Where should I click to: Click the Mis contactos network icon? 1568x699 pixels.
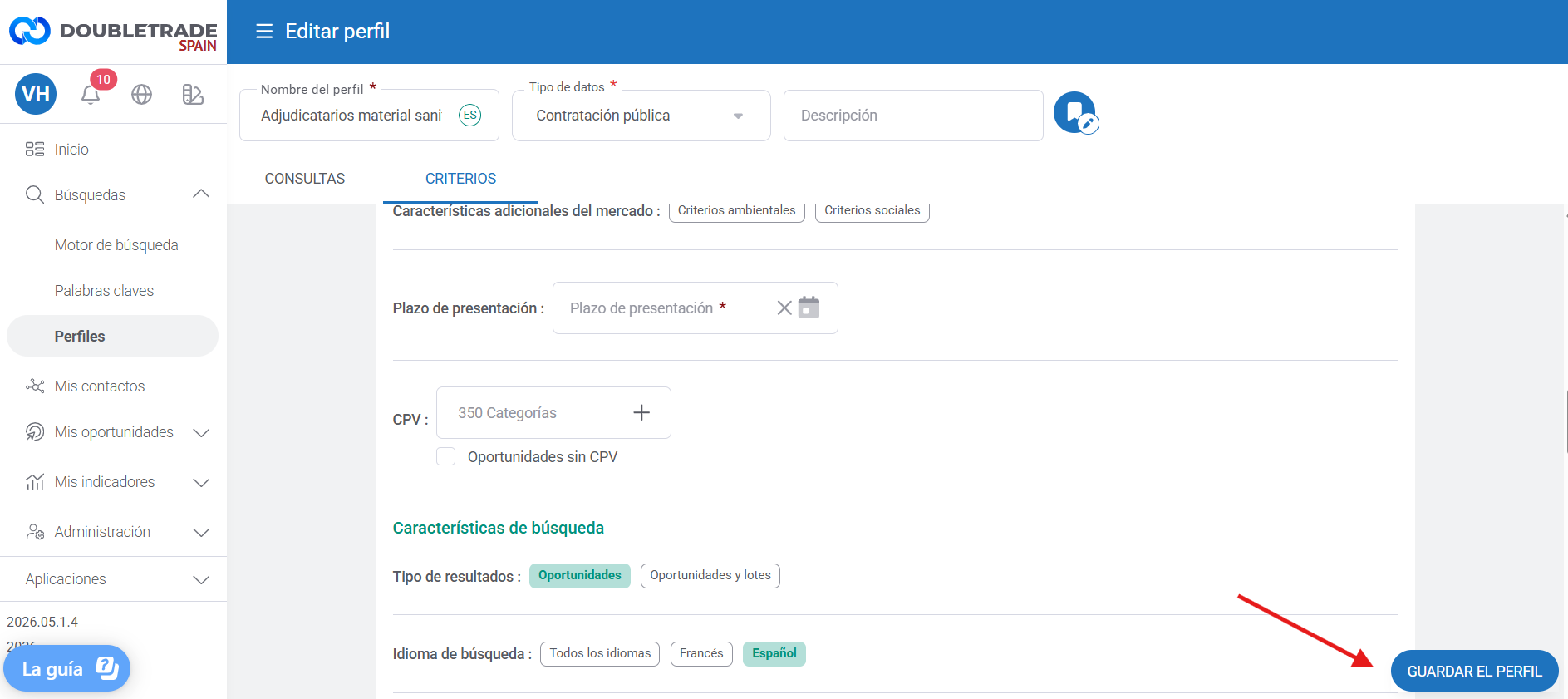coord(35,386)
